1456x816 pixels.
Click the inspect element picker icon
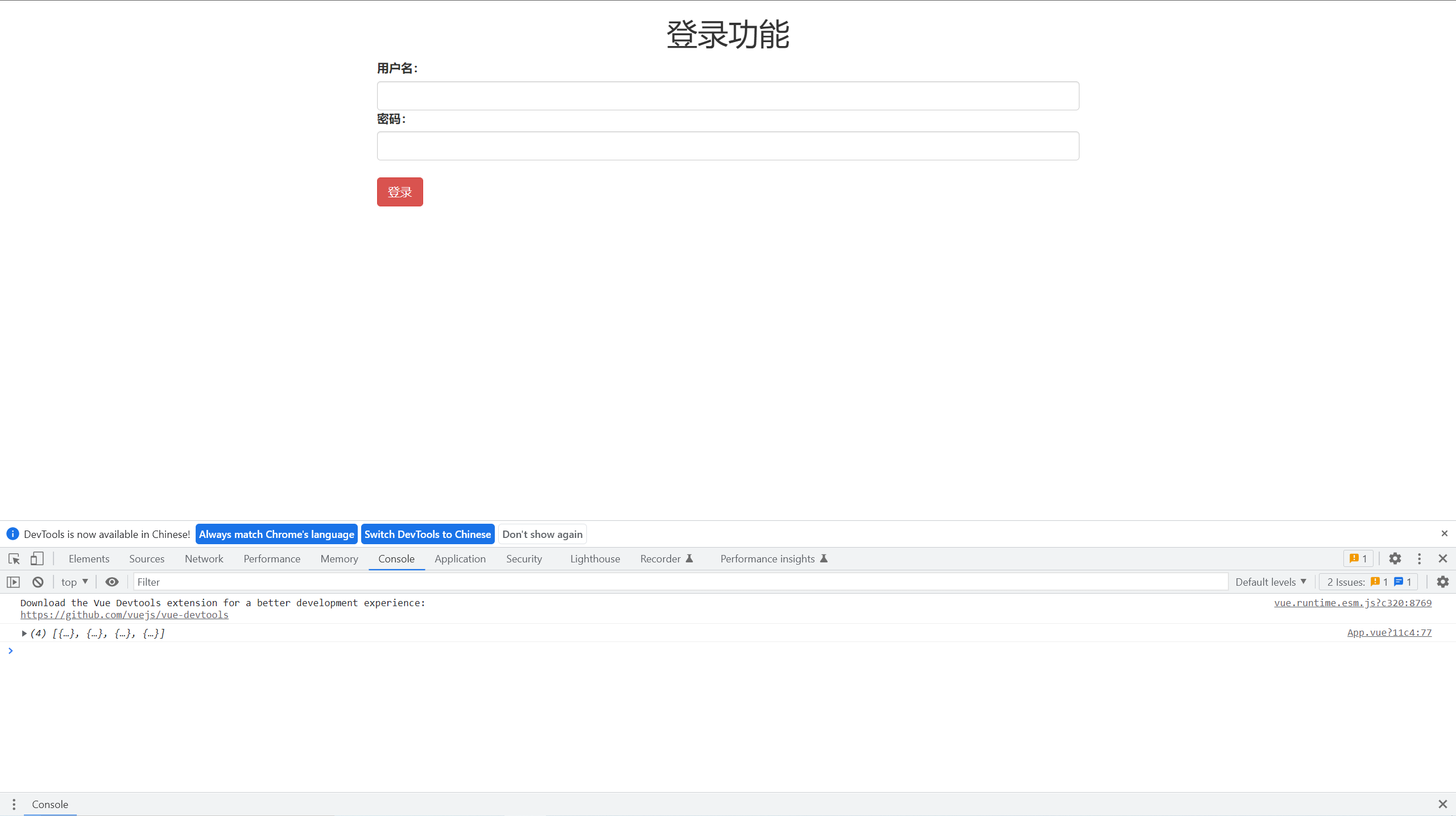click(x=14, y=559)
